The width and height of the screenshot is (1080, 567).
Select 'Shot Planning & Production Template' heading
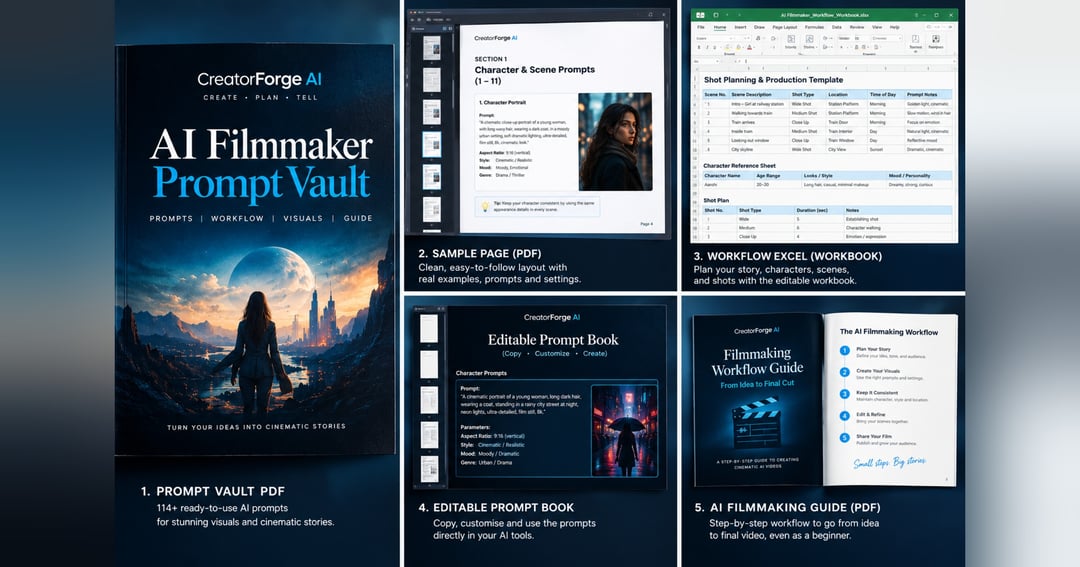(x=773, y=80)
